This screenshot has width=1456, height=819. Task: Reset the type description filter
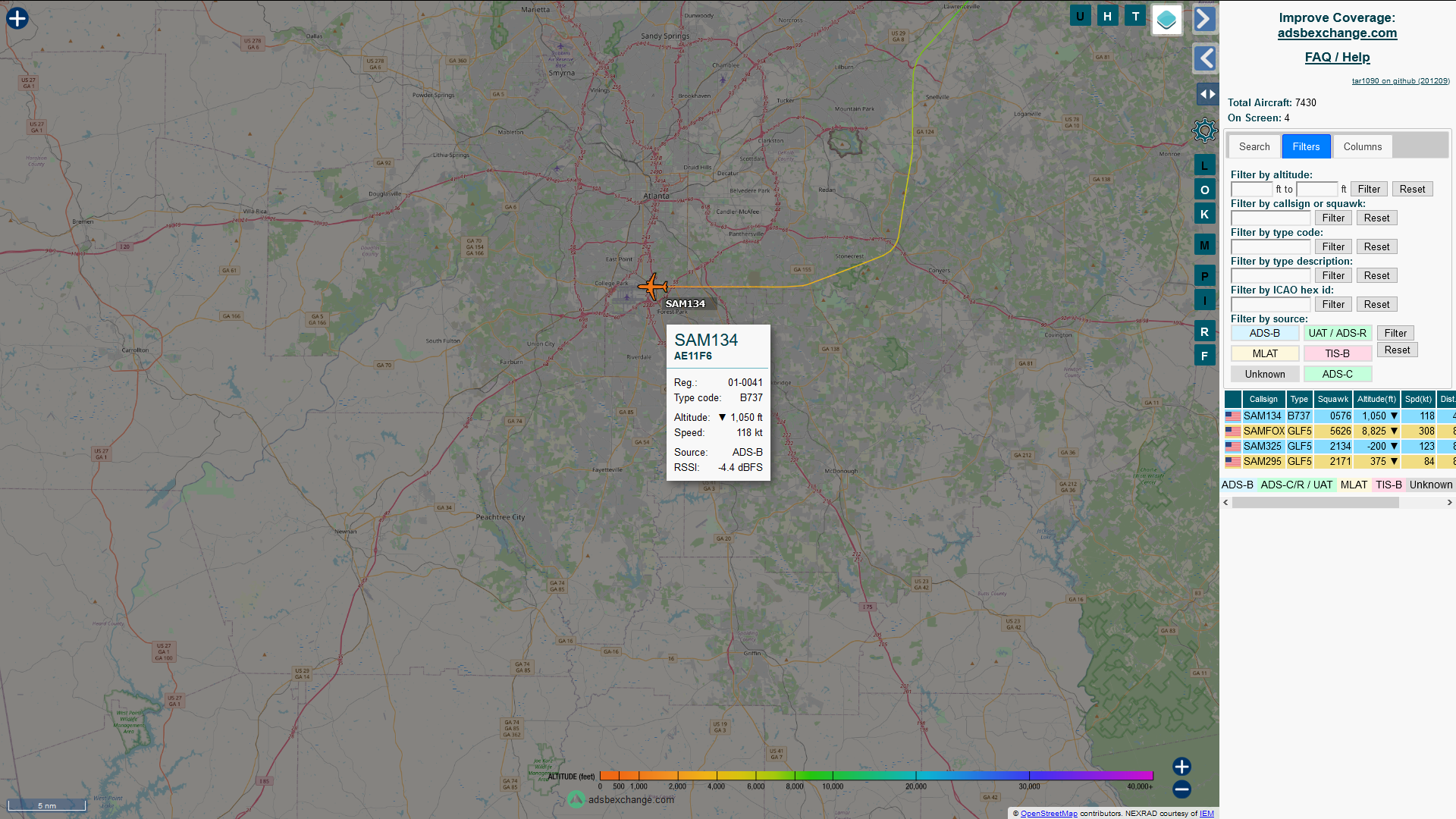pyautogui.click(x=1376, y=275)
